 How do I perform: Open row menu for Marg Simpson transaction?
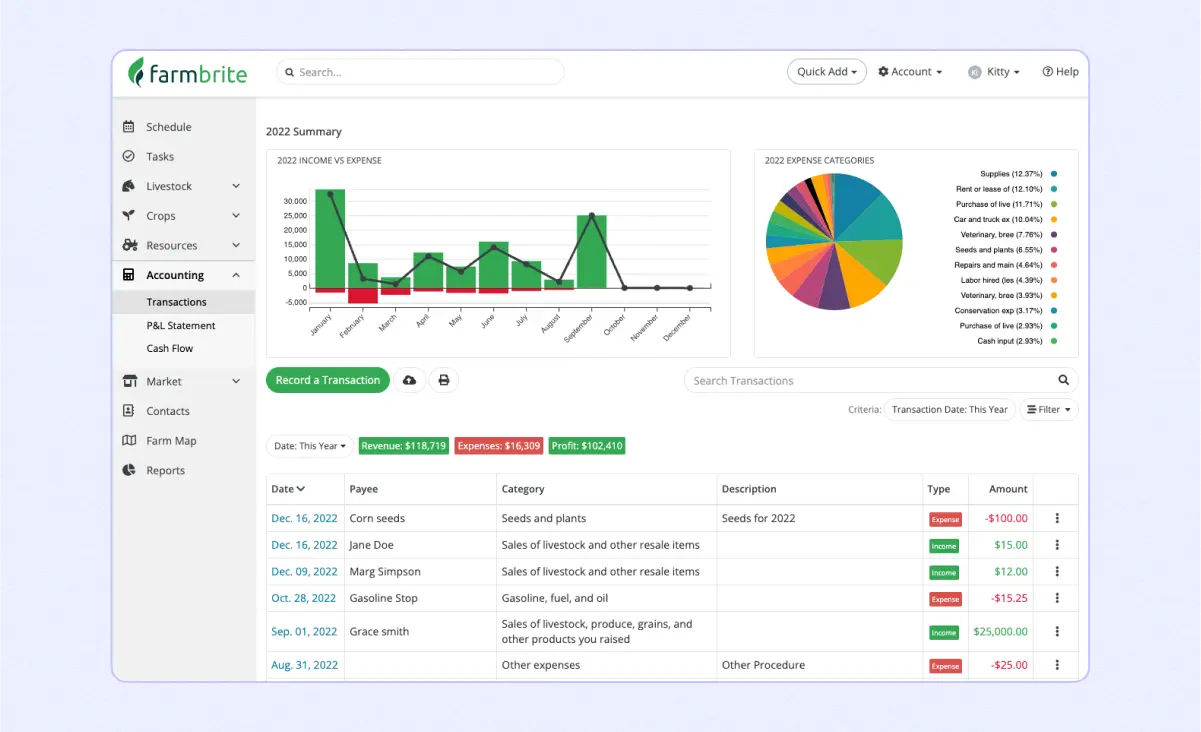tap(1057, 572)
